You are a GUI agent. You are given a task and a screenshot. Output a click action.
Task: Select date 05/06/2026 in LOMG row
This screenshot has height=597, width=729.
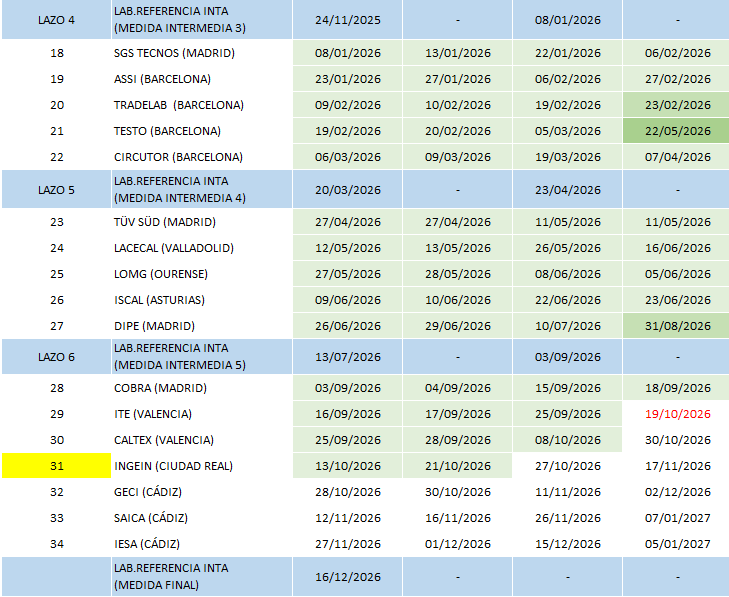click(x=676, y=274)
